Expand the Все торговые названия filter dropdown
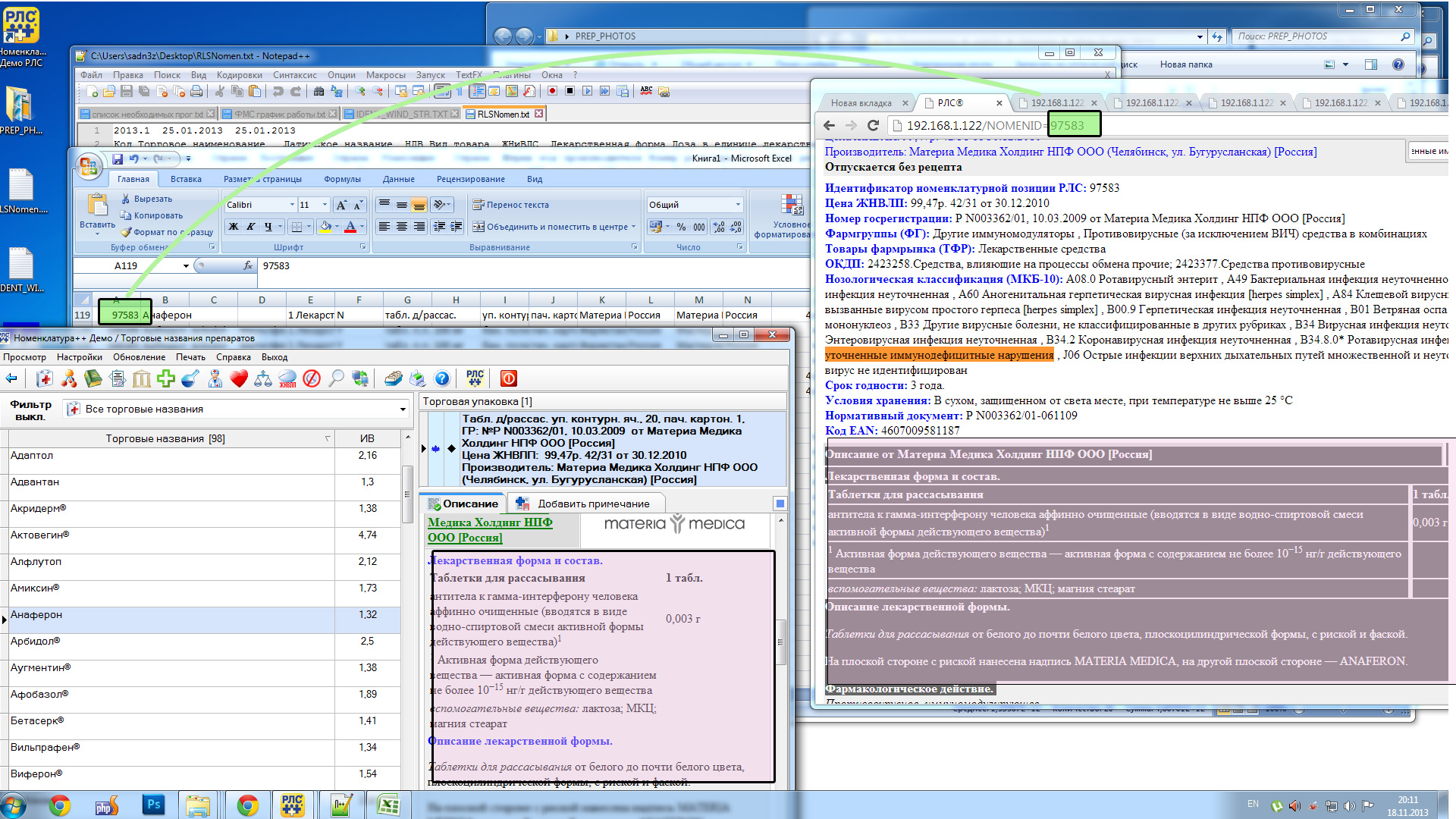This screenshot has width=1456, height=819. 403,409
